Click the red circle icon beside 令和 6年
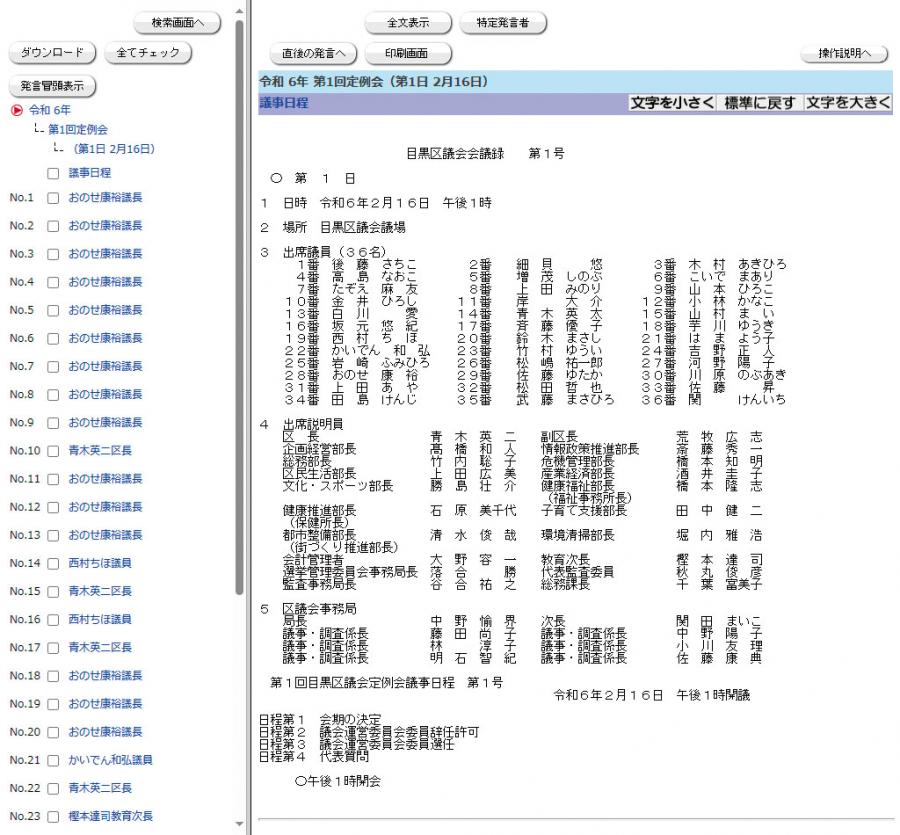This screenshot has height=835, width=900. (16, 110)
